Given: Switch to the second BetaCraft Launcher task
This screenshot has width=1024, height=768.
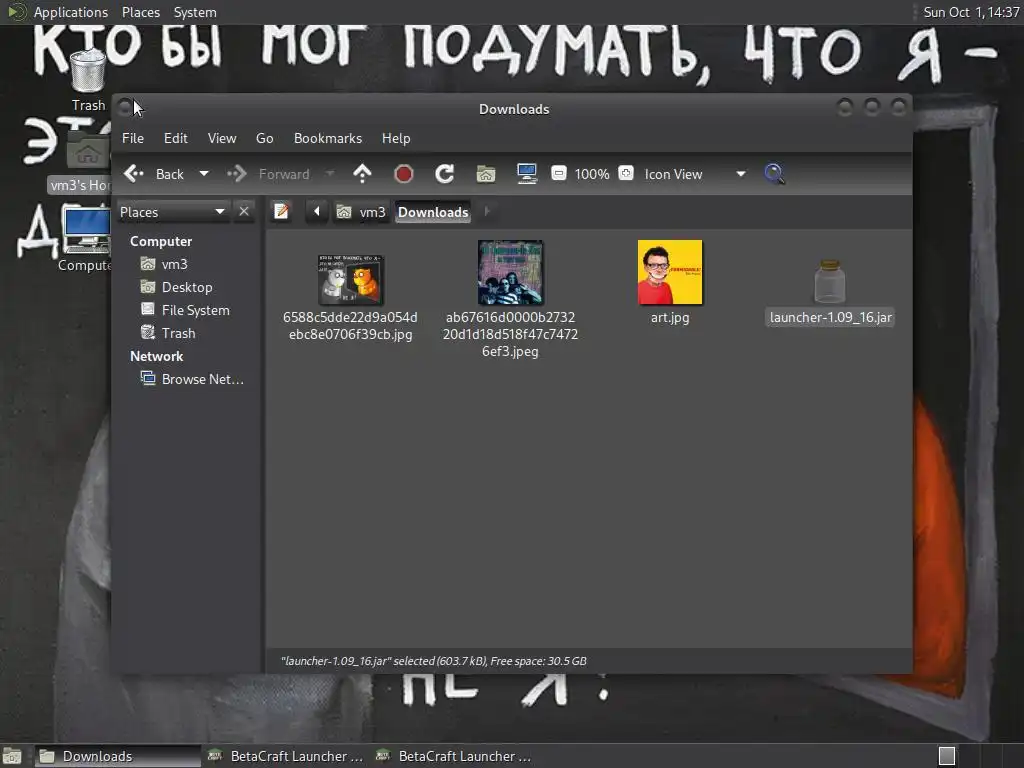Looking at the screenshot, I should click(x=453, y=756).
